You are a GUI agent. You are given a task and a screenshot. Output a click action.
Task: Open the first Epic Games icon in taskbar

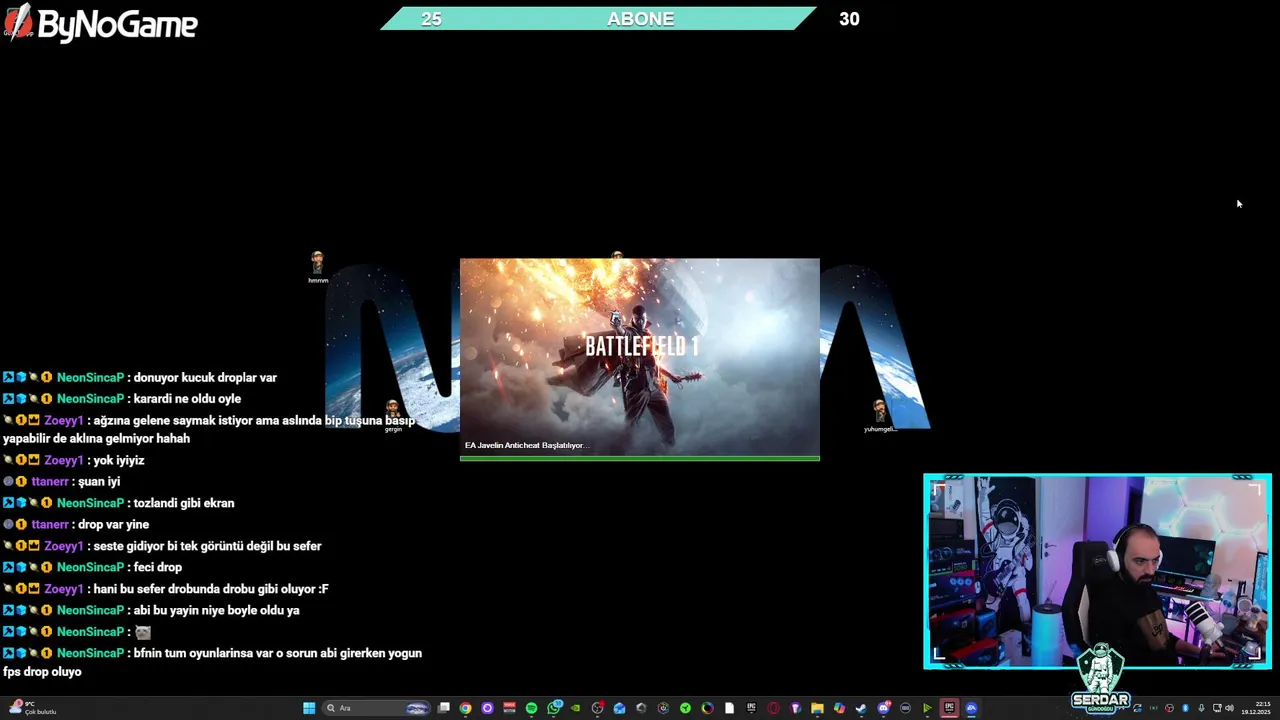751,708
